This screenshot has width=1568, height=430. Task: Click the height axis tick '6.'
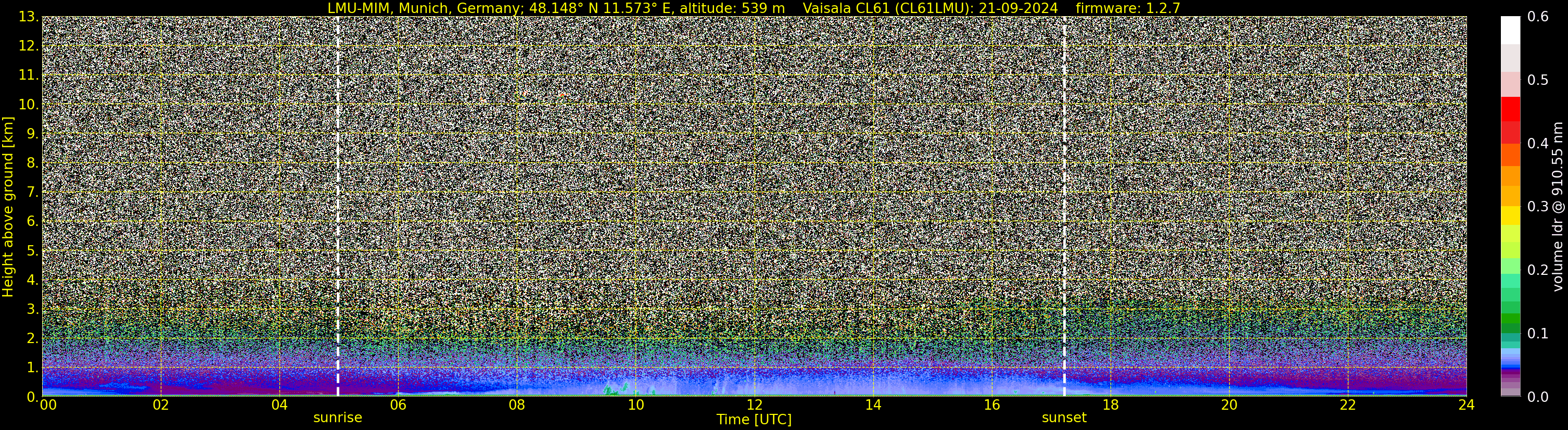click(33, 221)
